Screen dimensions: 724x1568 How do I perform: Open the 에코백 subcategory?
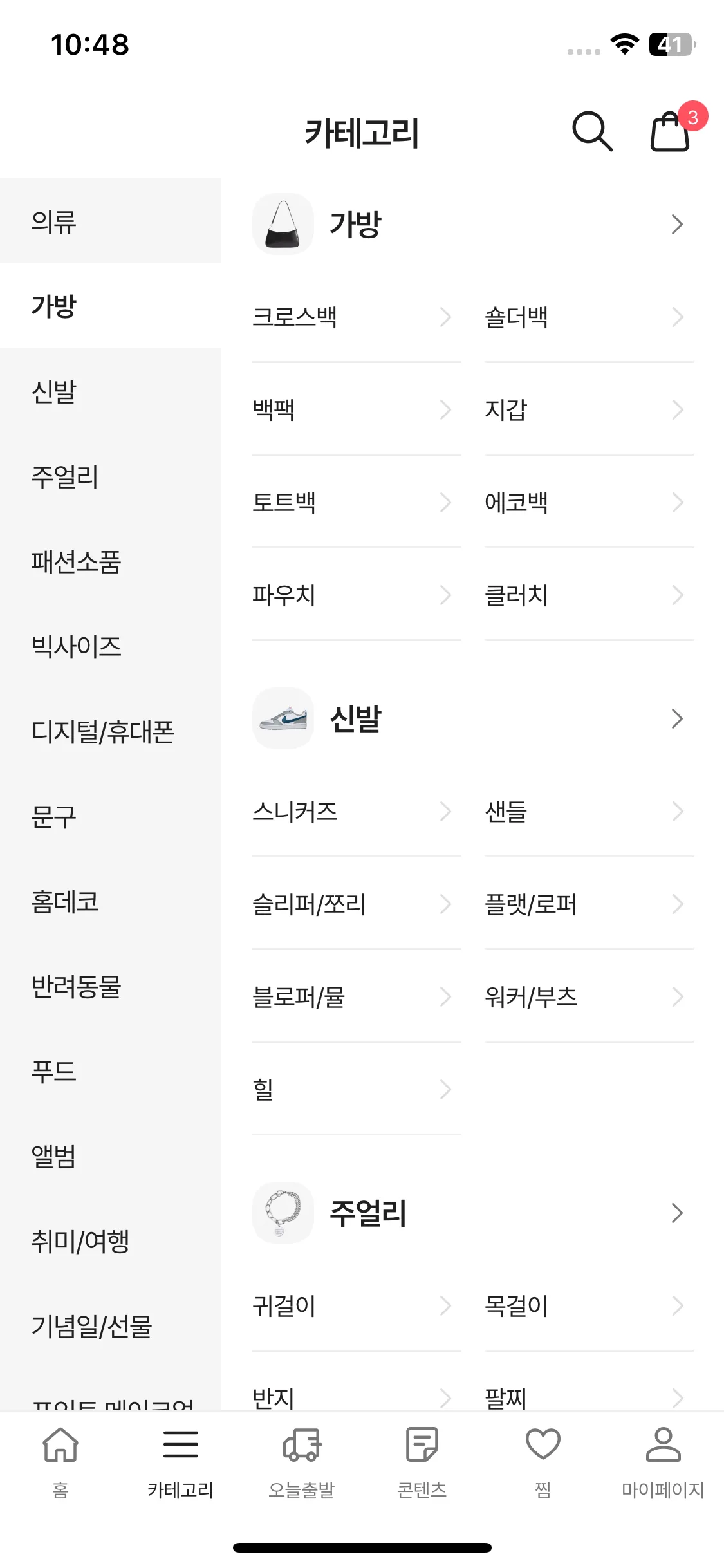click(589, 502)
